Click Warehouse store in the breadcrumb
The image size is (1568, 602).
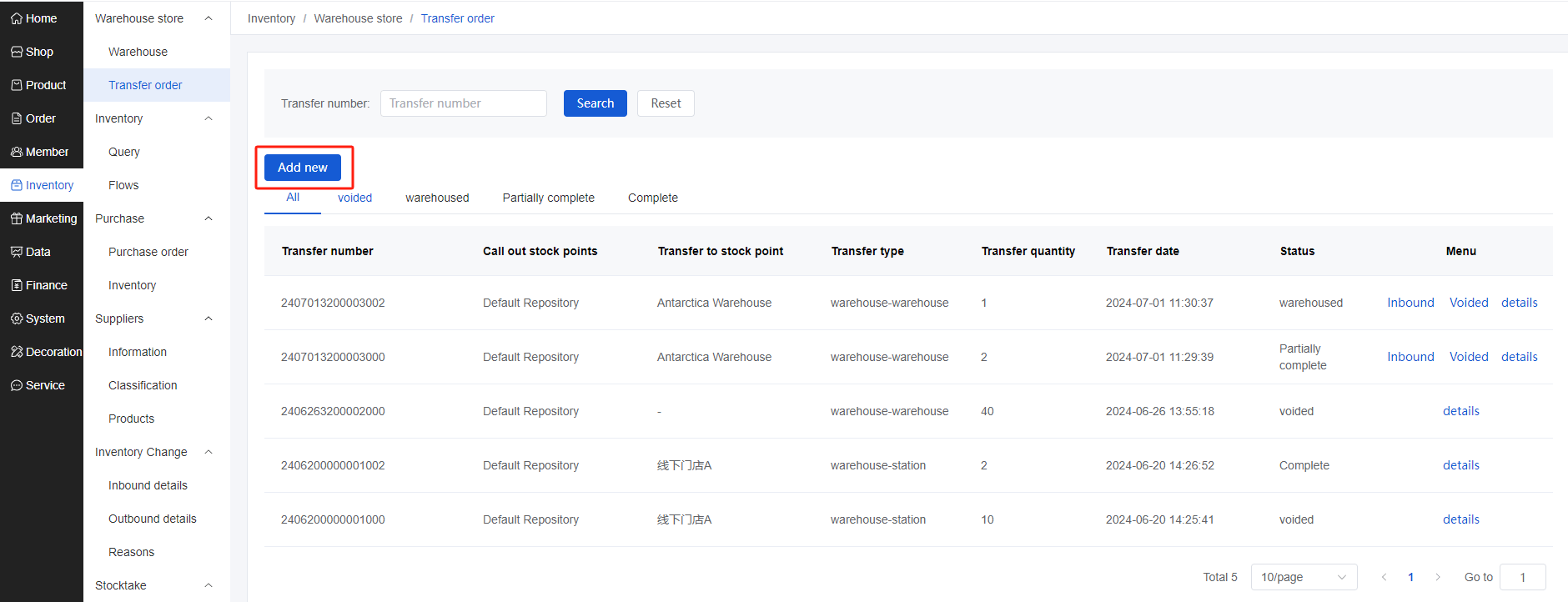coord(358,18)
